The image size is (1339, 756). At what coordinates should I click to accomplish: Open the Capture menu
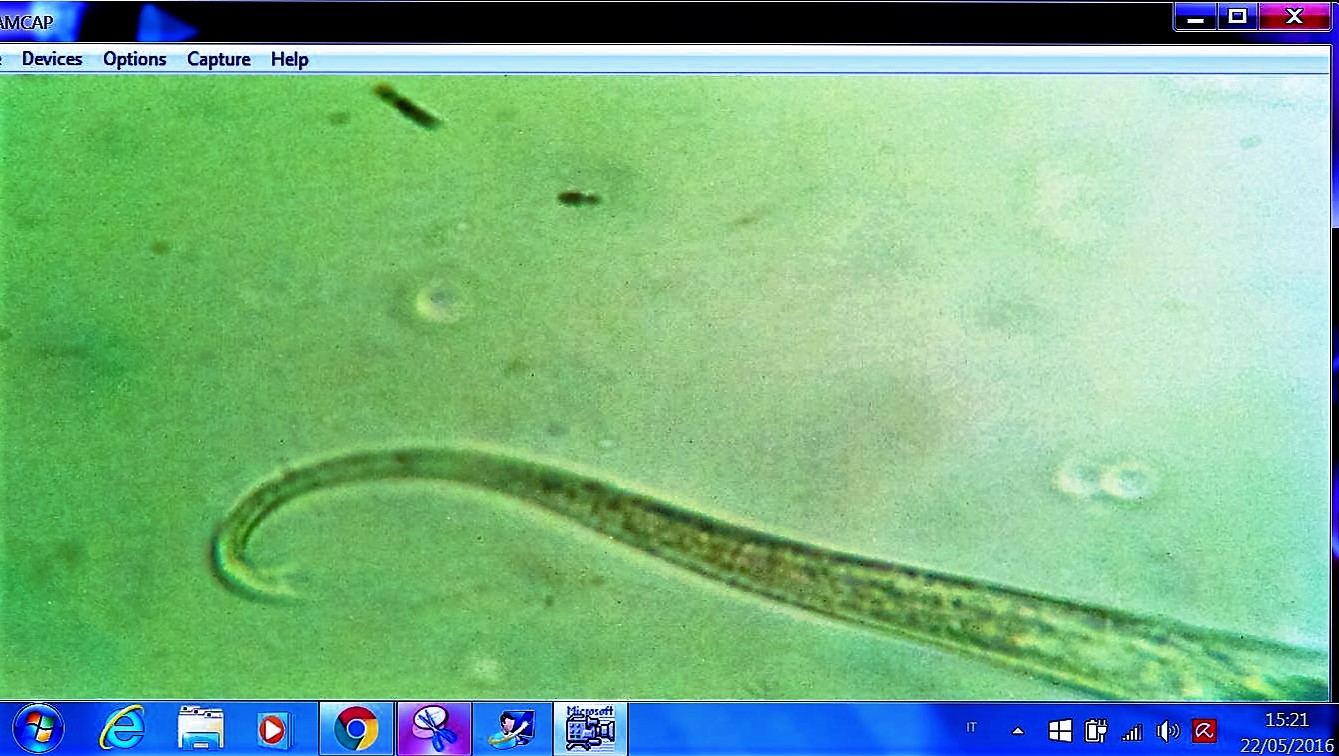click(x=219, y=59)
